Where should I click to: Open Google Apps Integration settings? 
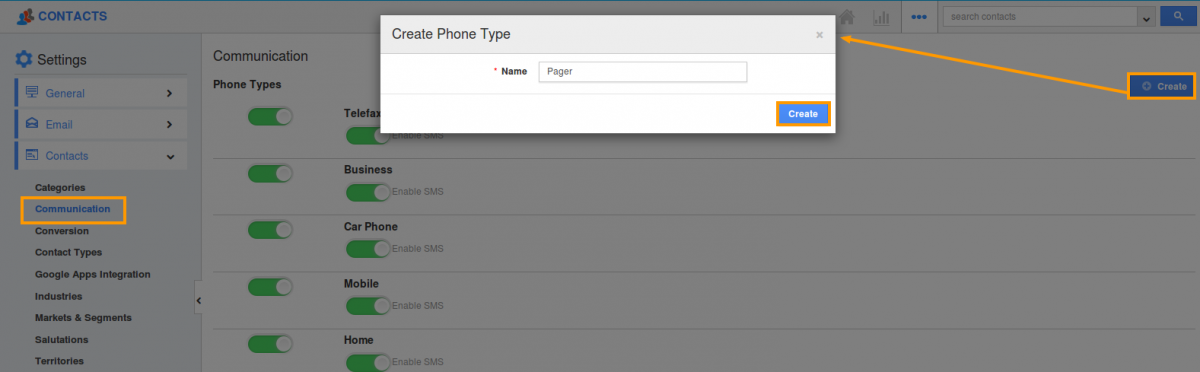tap(93, 274)
